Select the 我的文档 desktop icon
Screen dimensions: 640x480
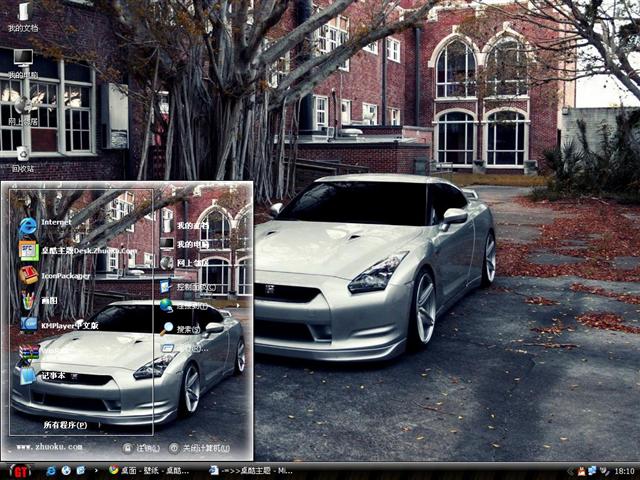point(23,18)
